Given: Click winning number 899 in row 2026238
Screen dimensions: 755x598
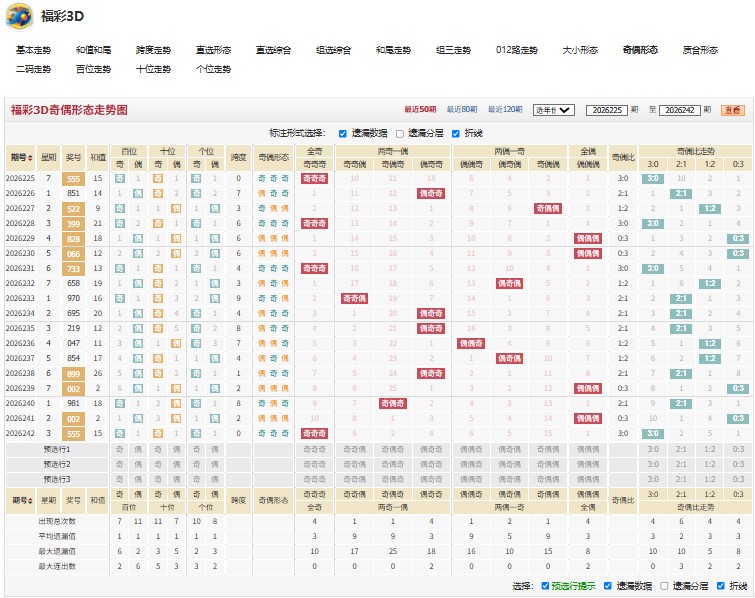Looking at the screenshot, I should (x=73, y=374).
